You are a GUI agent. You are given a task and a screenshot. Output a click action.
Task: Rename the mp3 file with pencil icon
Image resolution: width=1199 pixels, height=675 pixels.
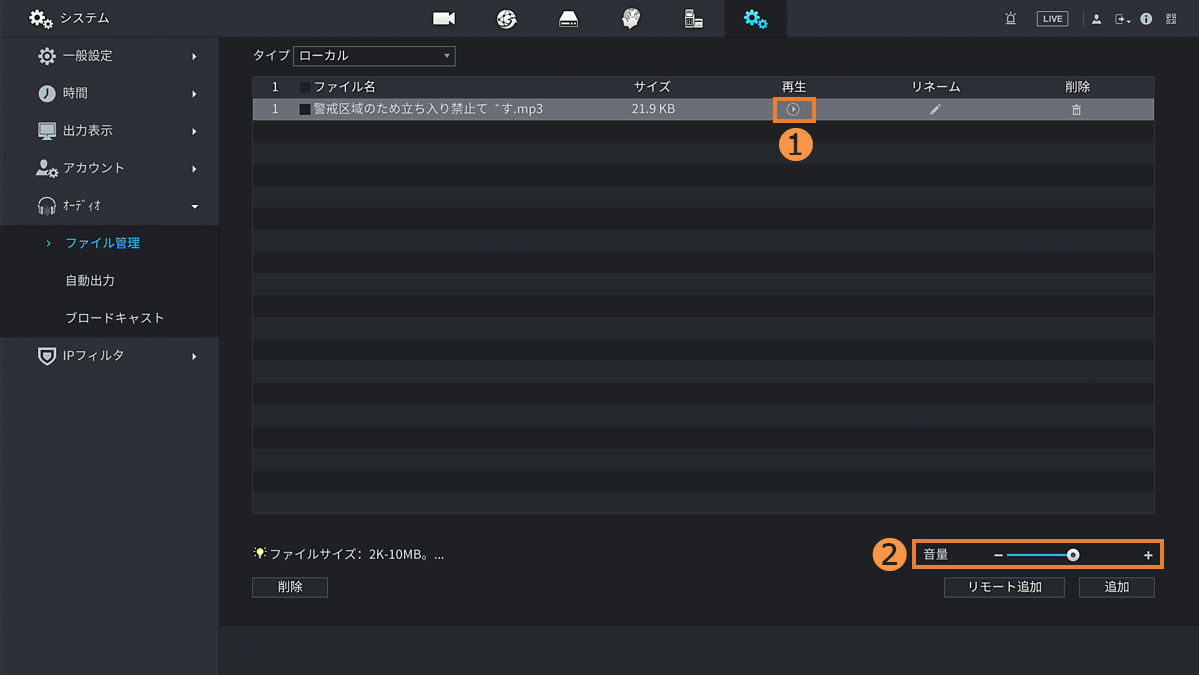pos(935,109)
